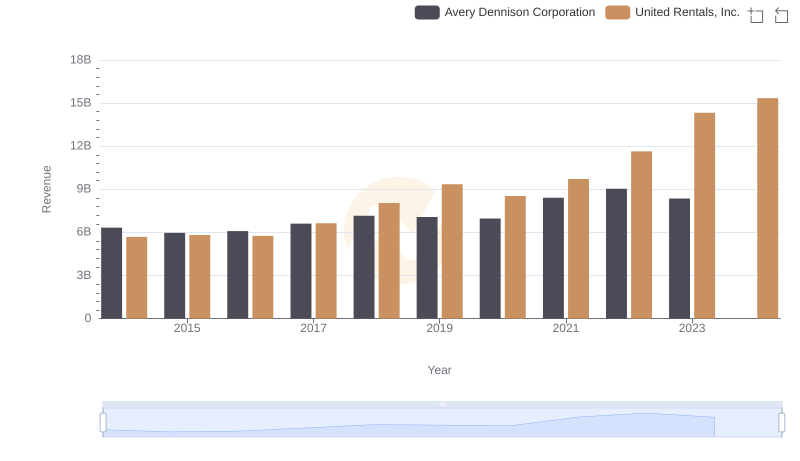This screenshot has height=461, width=800.
Task: Click the 15B y-axis label
Action: point(81,103)
